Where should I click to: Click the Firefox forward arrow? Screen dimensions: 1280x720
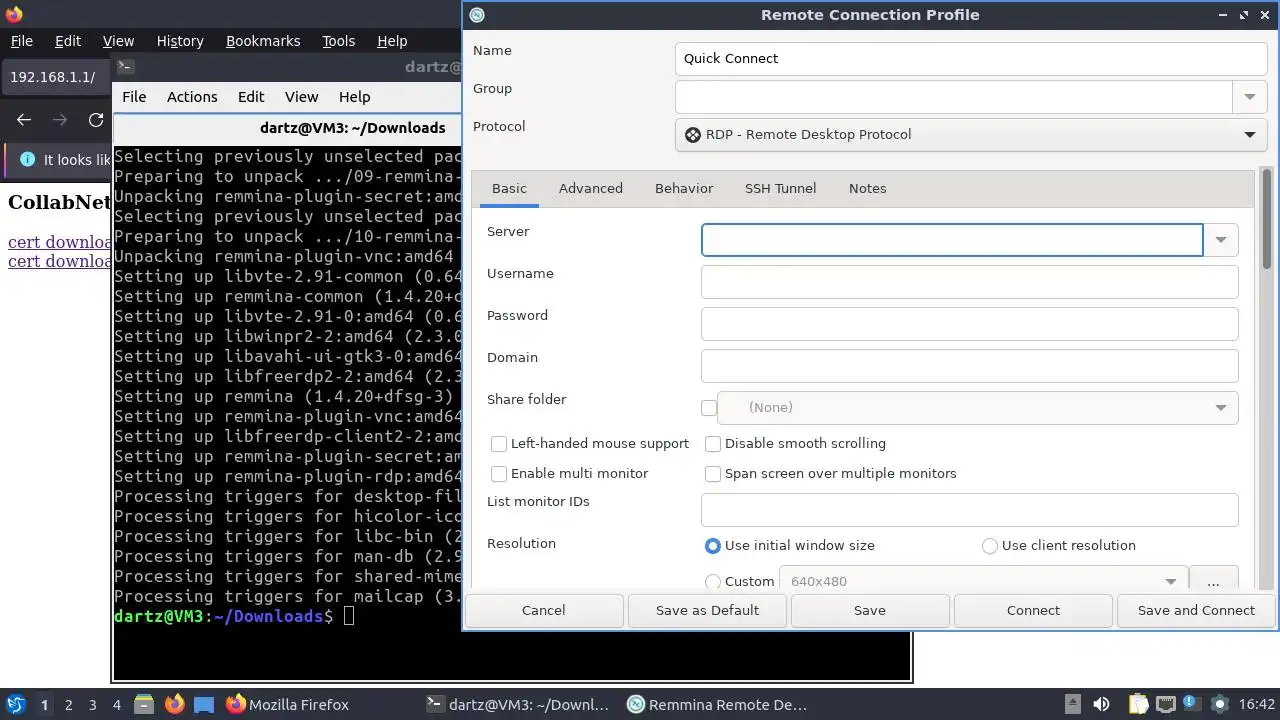click(x=60, y=120)
